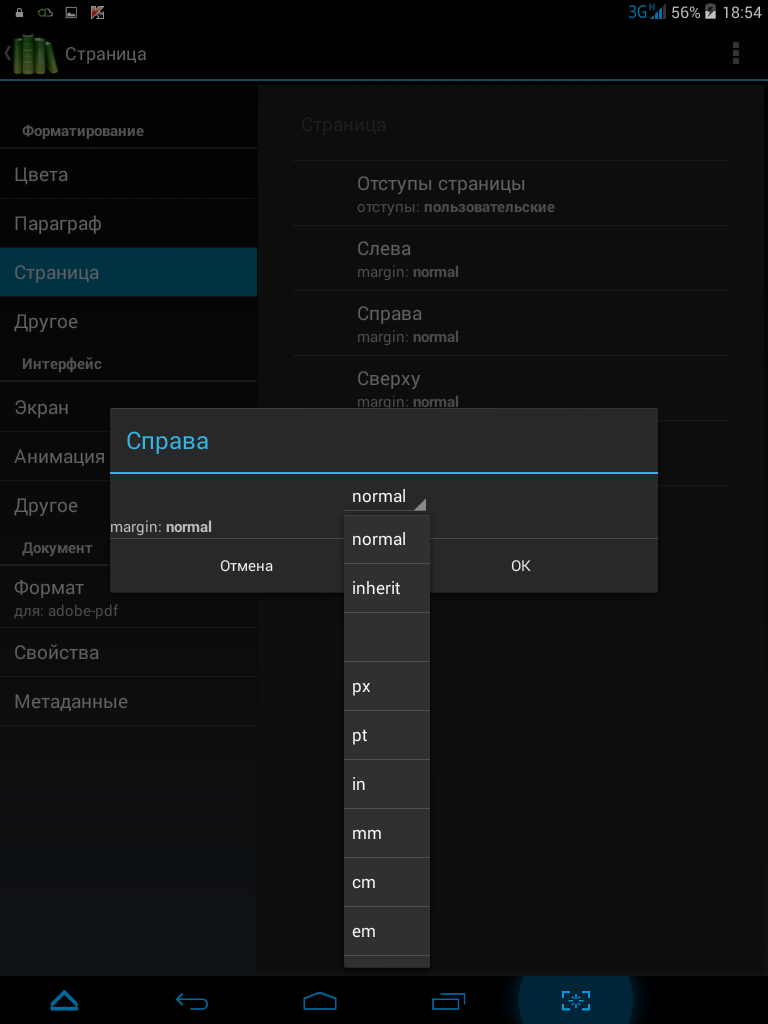
Task: Open the Отступы страницы preference
Action: [510, 194]
